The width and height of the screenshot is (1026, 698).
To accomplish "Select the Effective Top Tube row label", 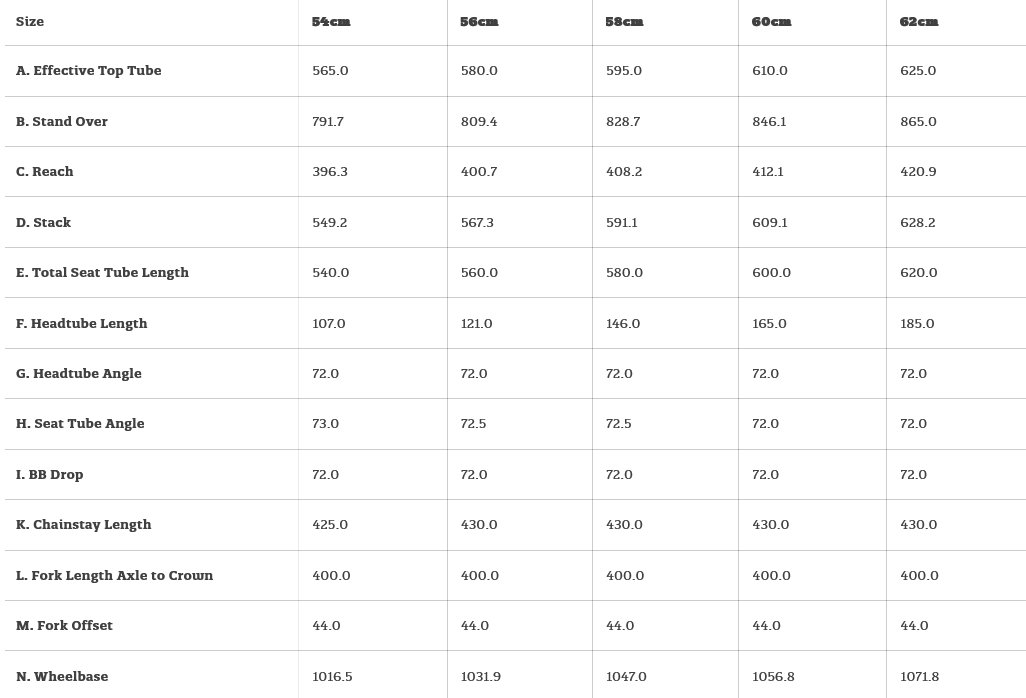I will point(89,71).
